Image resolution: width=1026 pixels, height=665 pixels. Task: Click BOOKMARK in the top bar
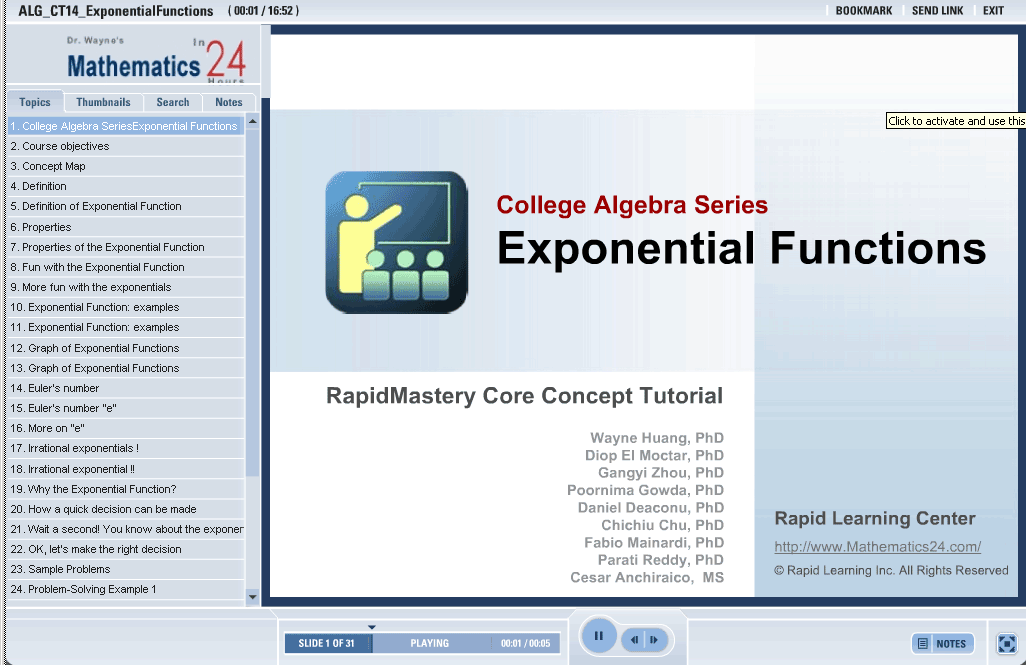pyautogui.click(x=863, y=11)
